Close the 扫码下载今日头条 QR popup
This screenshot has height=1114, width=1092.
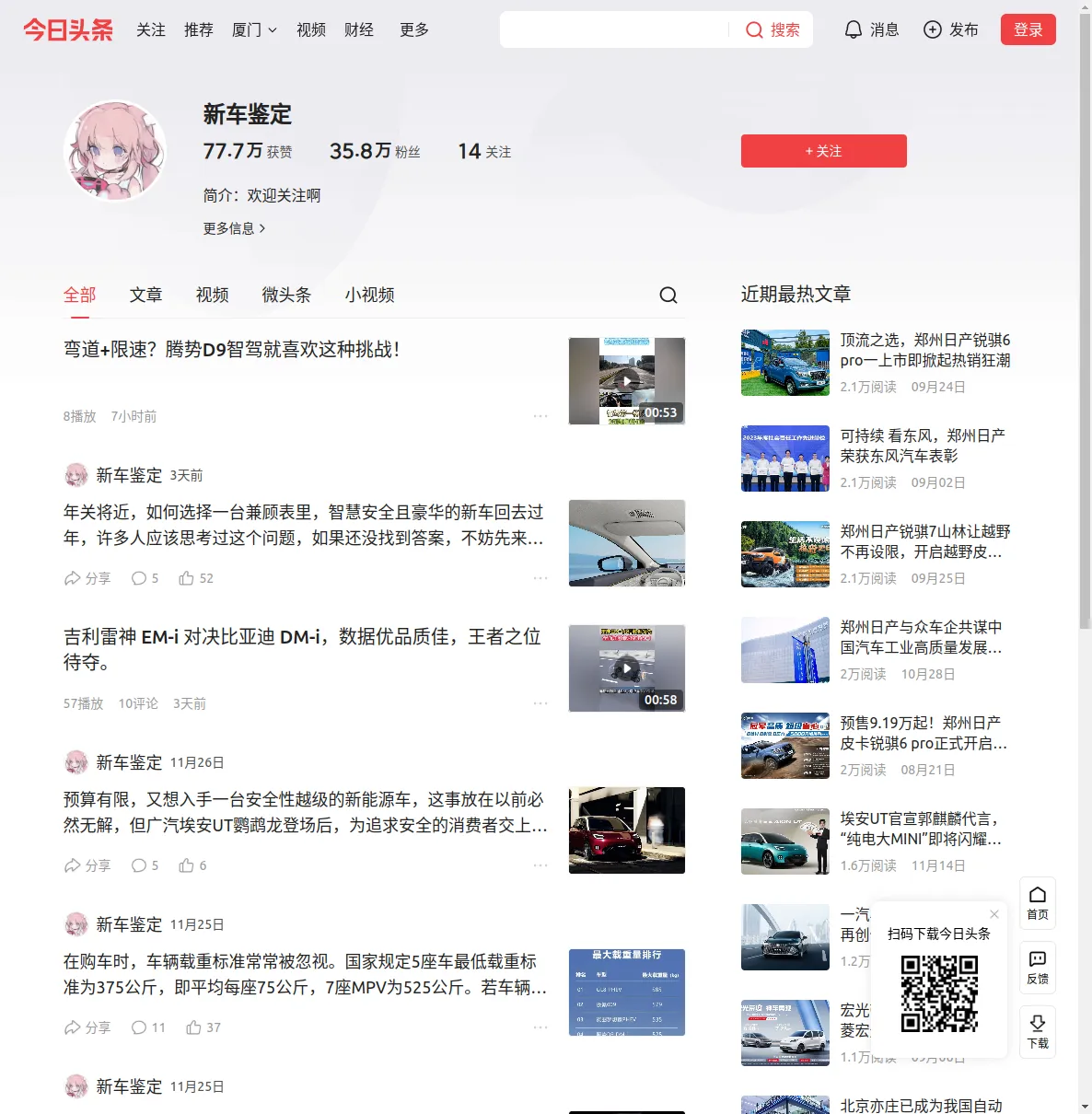click(x=994, y=914)
